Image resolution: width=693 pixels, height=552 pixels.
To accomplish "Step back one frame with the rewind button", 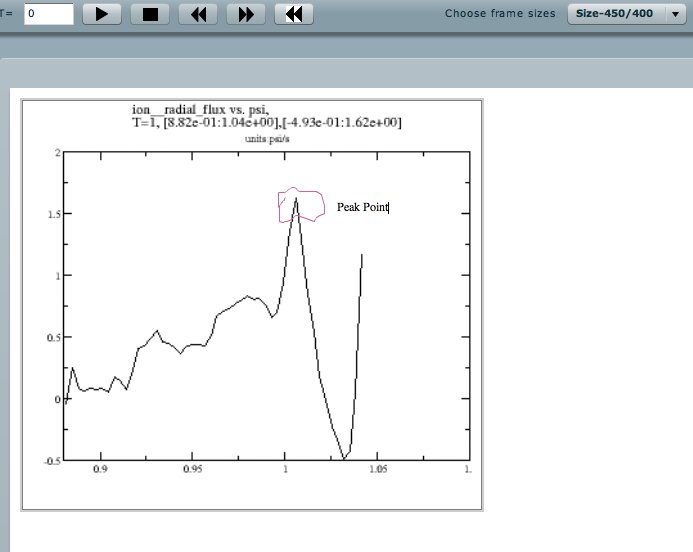I will point(198,14).
